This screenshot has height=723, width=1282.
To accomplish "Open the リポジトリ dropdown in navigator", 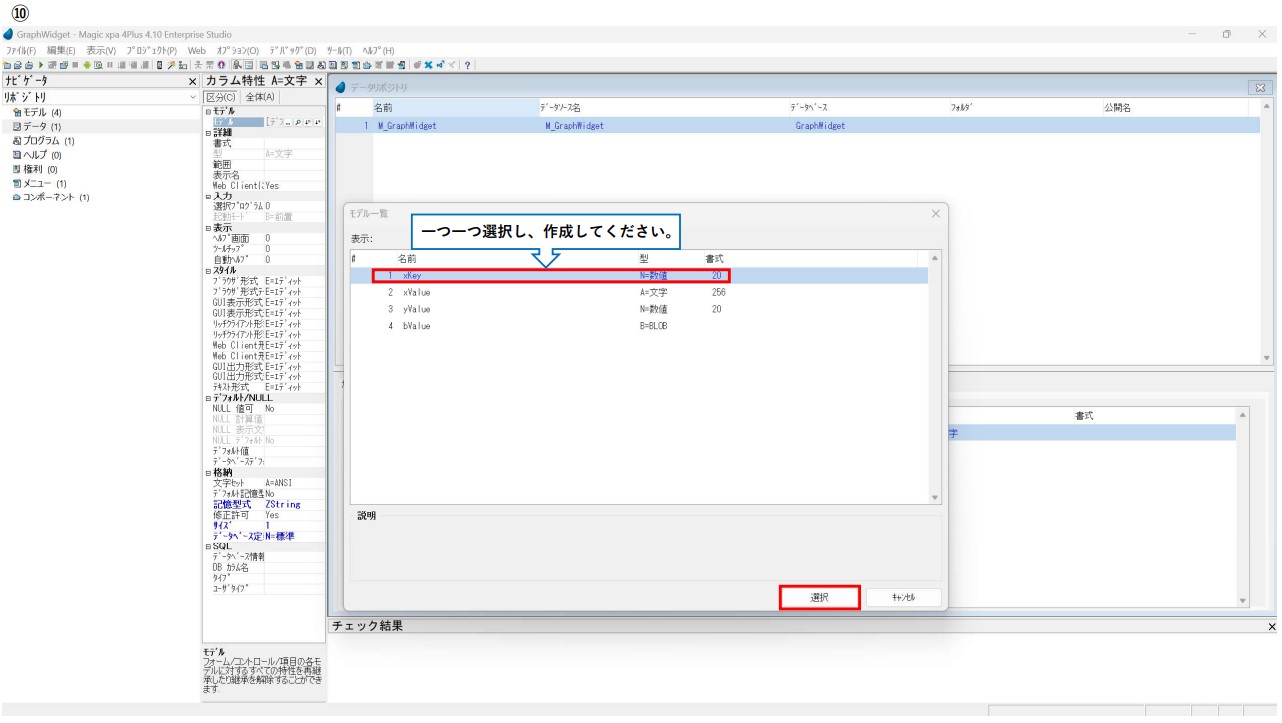I will click(193, 97).
